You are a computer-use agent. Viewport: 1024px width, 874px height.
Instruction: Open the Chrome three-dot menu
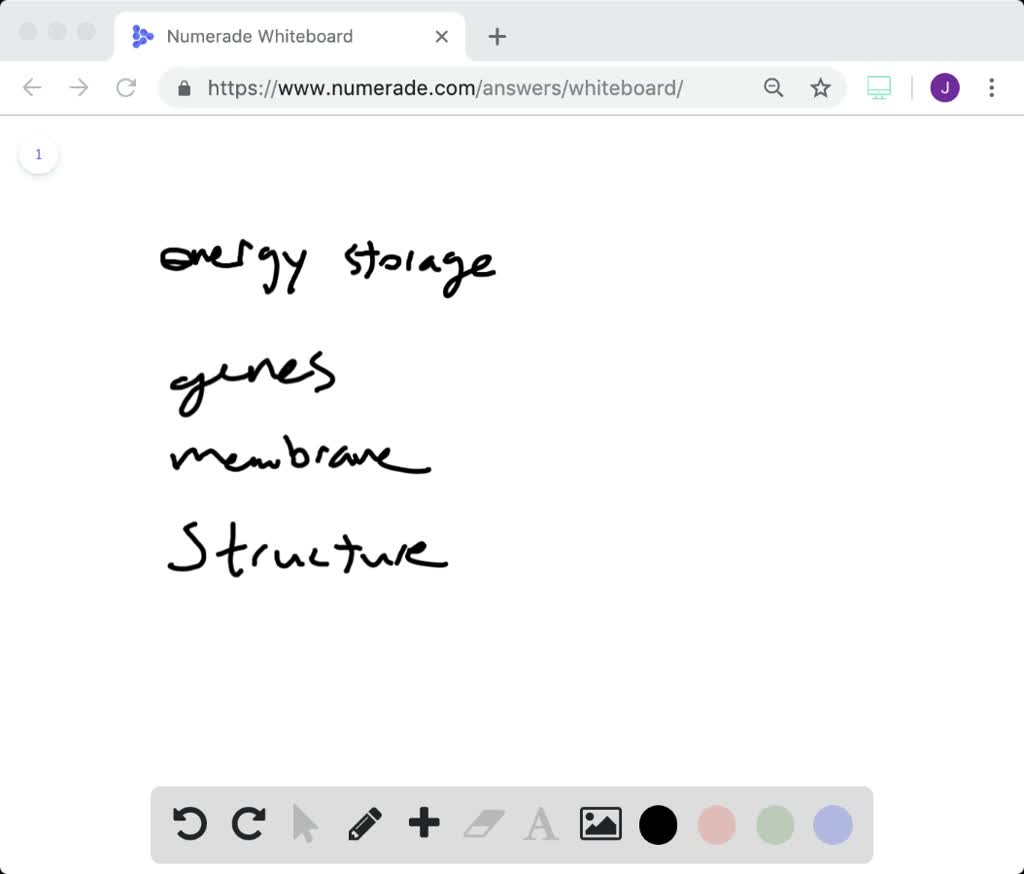991,87
